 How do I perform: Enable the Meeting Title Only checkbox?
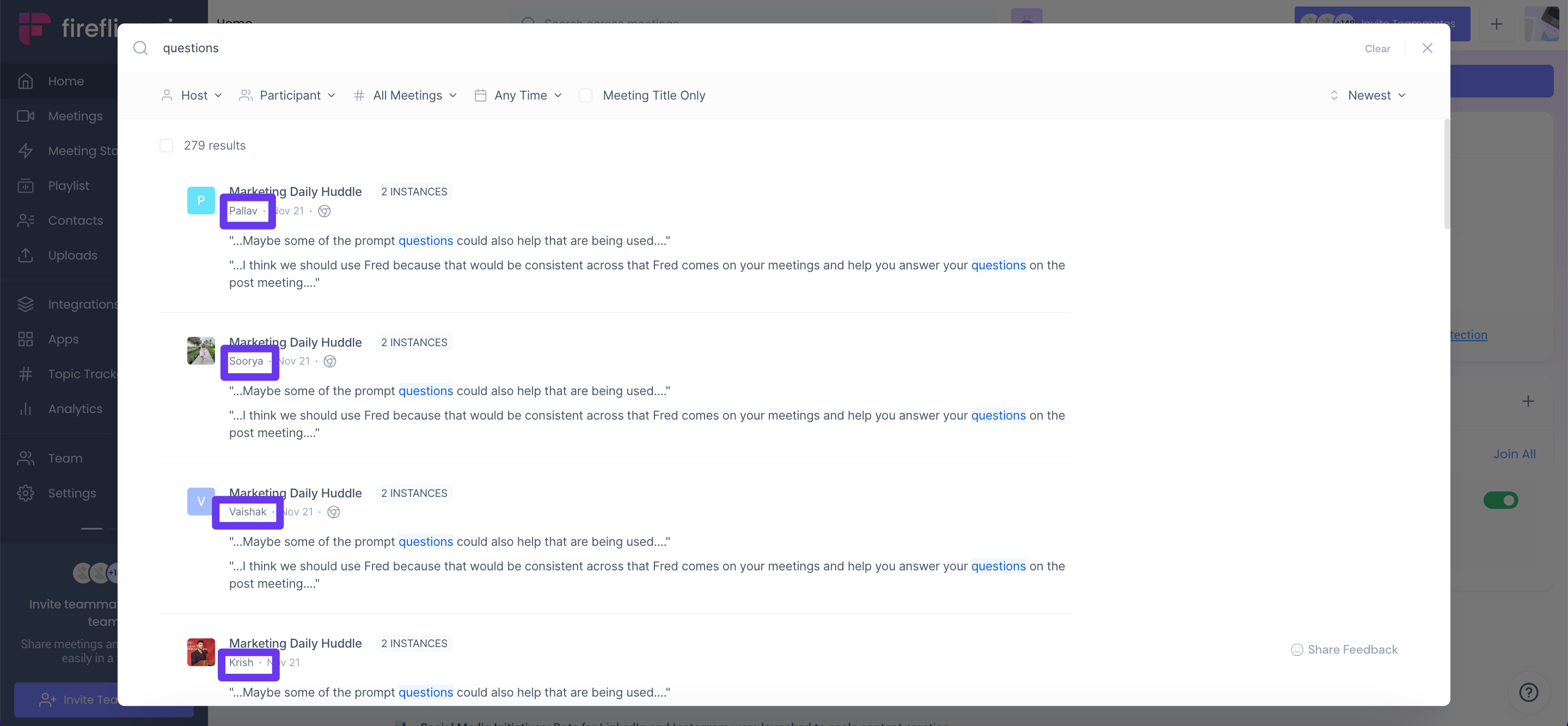(x=585, y=95)
